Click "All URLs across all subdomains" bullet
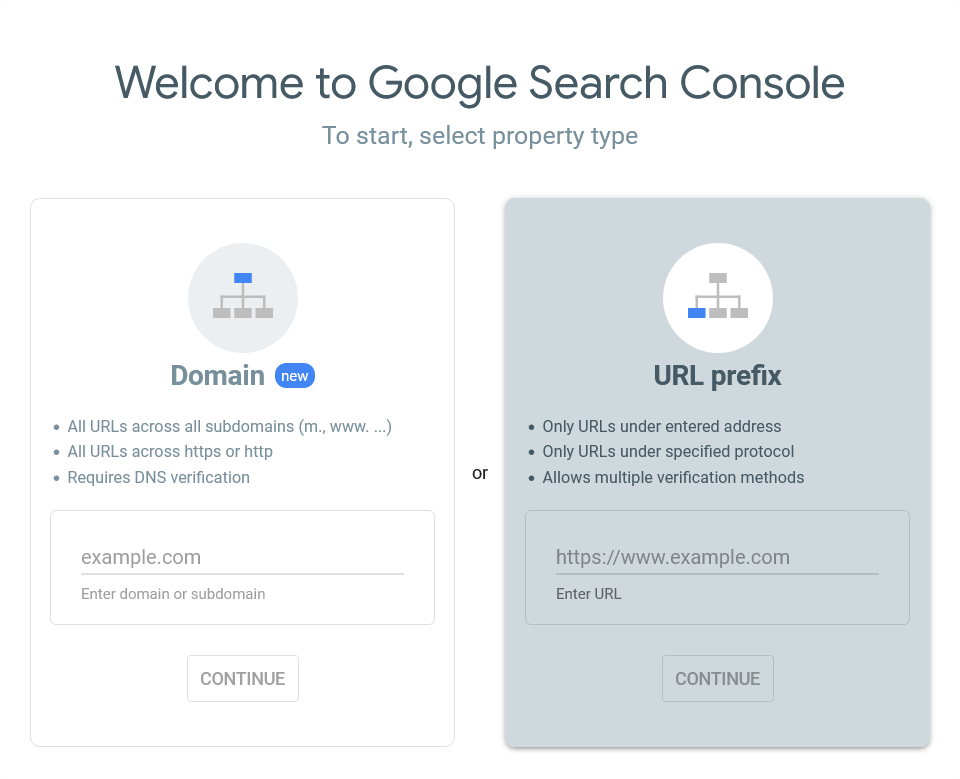This screenshot has width=960, height=779. pos(229,426)
